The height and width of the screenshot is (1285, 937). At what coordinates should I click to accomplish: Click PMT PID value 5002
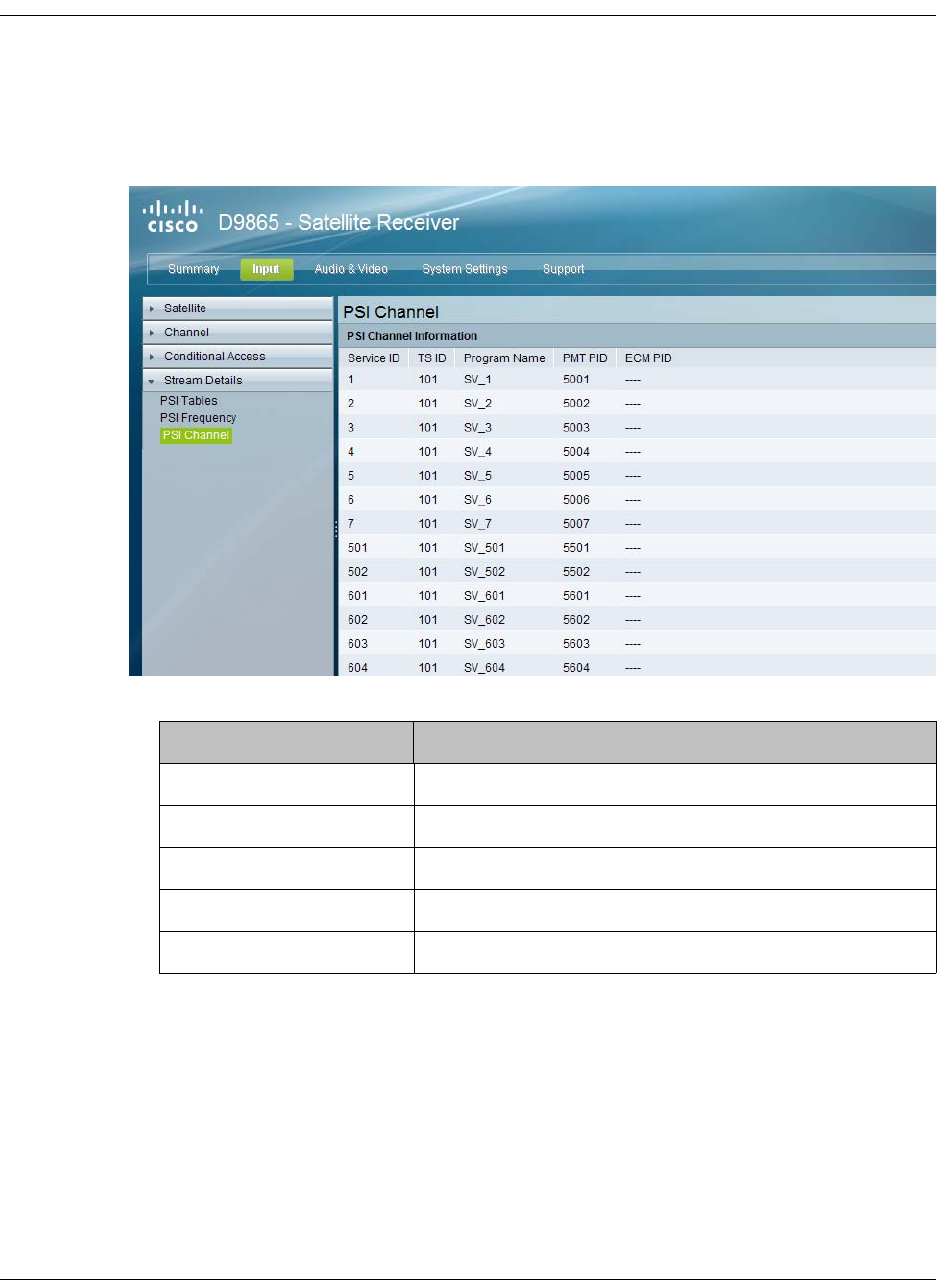click(x=576, y=403)
